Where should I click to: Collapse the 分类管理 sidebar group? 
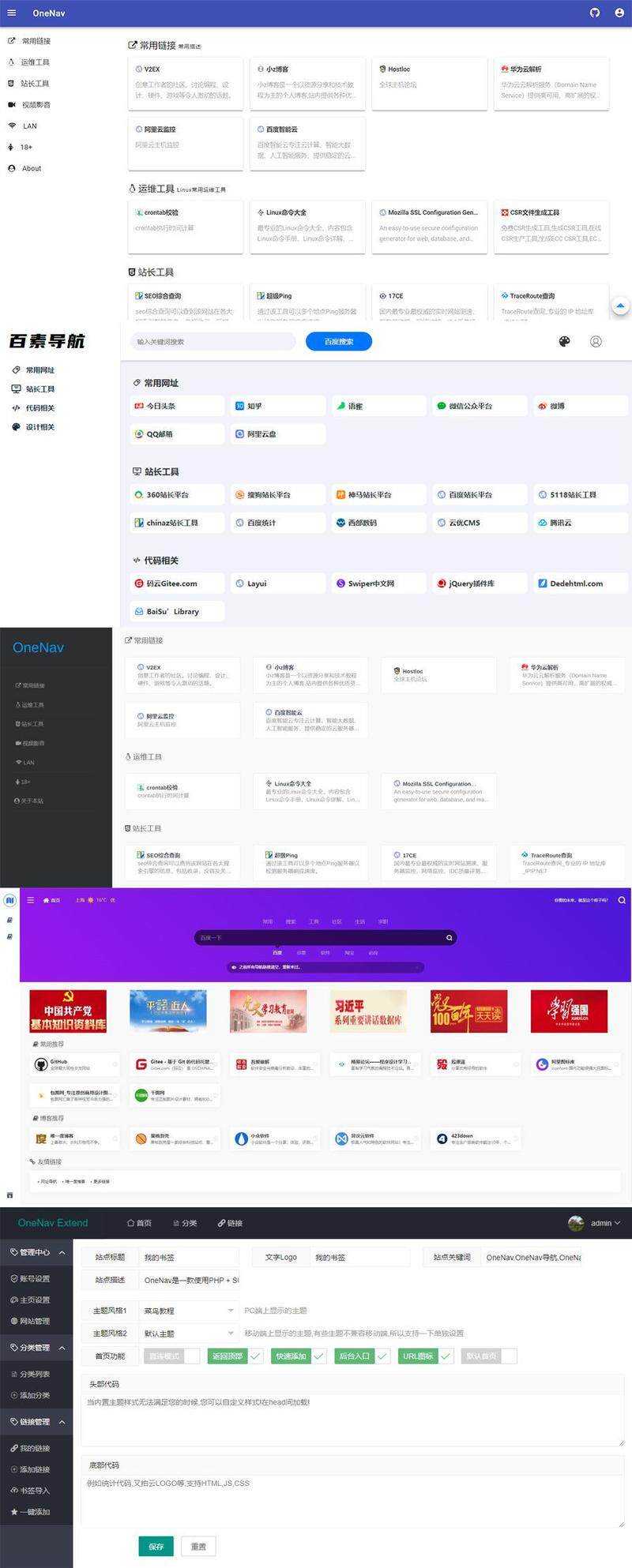coord(36,1348)
